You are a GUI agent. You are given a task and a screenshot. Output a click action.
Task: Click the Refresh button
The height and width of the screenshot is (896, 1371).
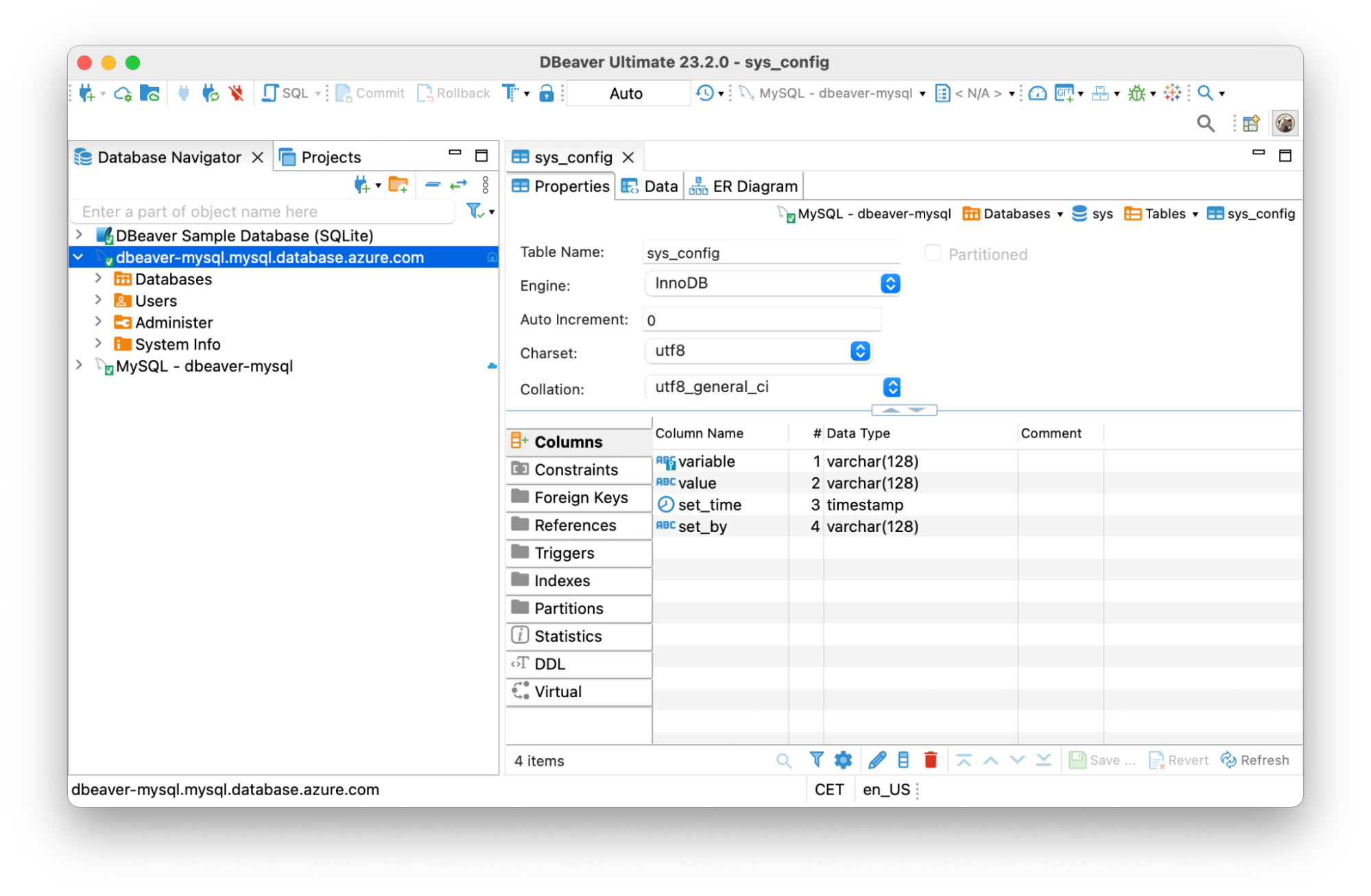click(x=1254, y=760)
